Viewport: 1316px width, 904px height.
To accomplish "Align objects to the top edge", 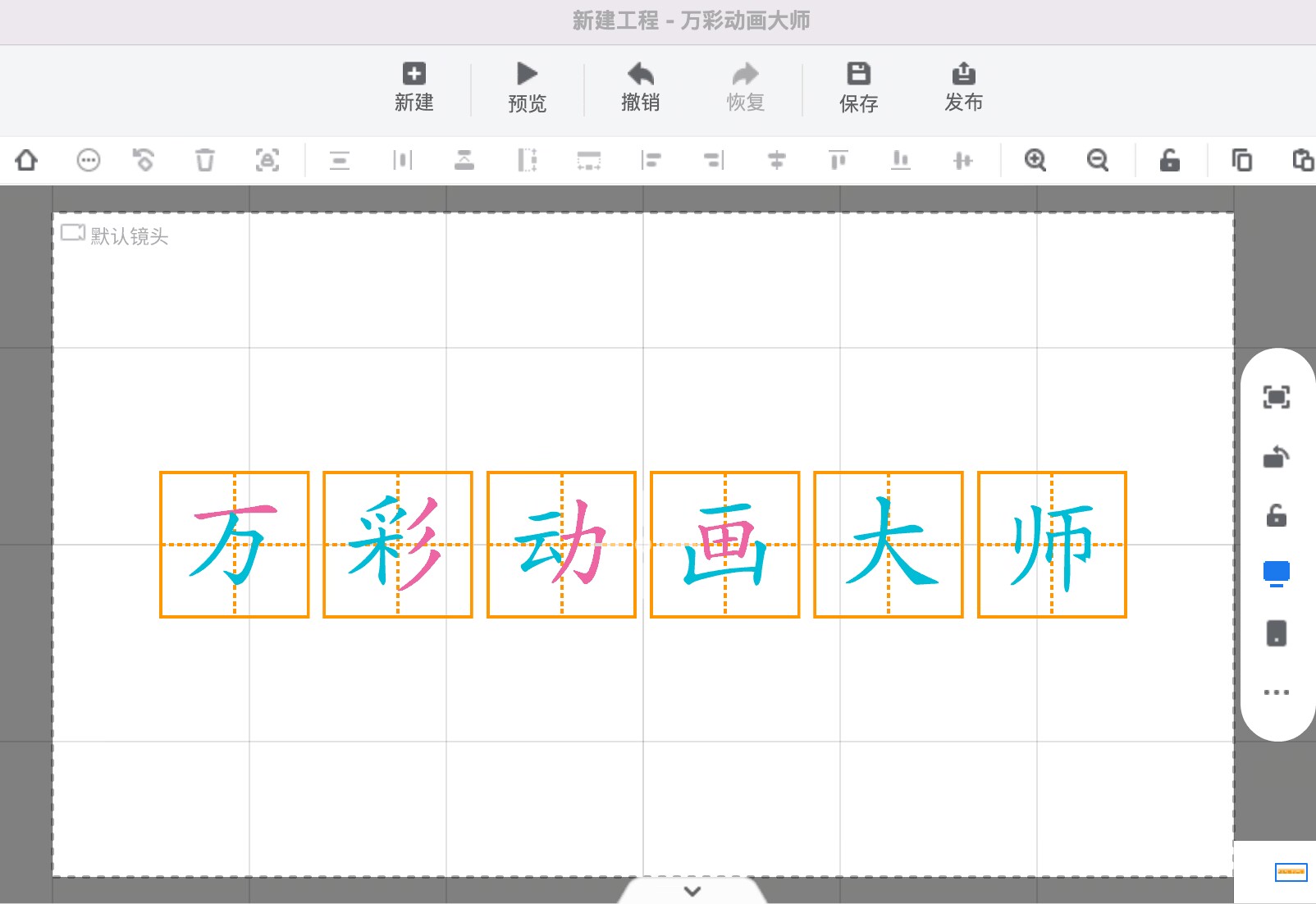I will click(x=838, y=160).
